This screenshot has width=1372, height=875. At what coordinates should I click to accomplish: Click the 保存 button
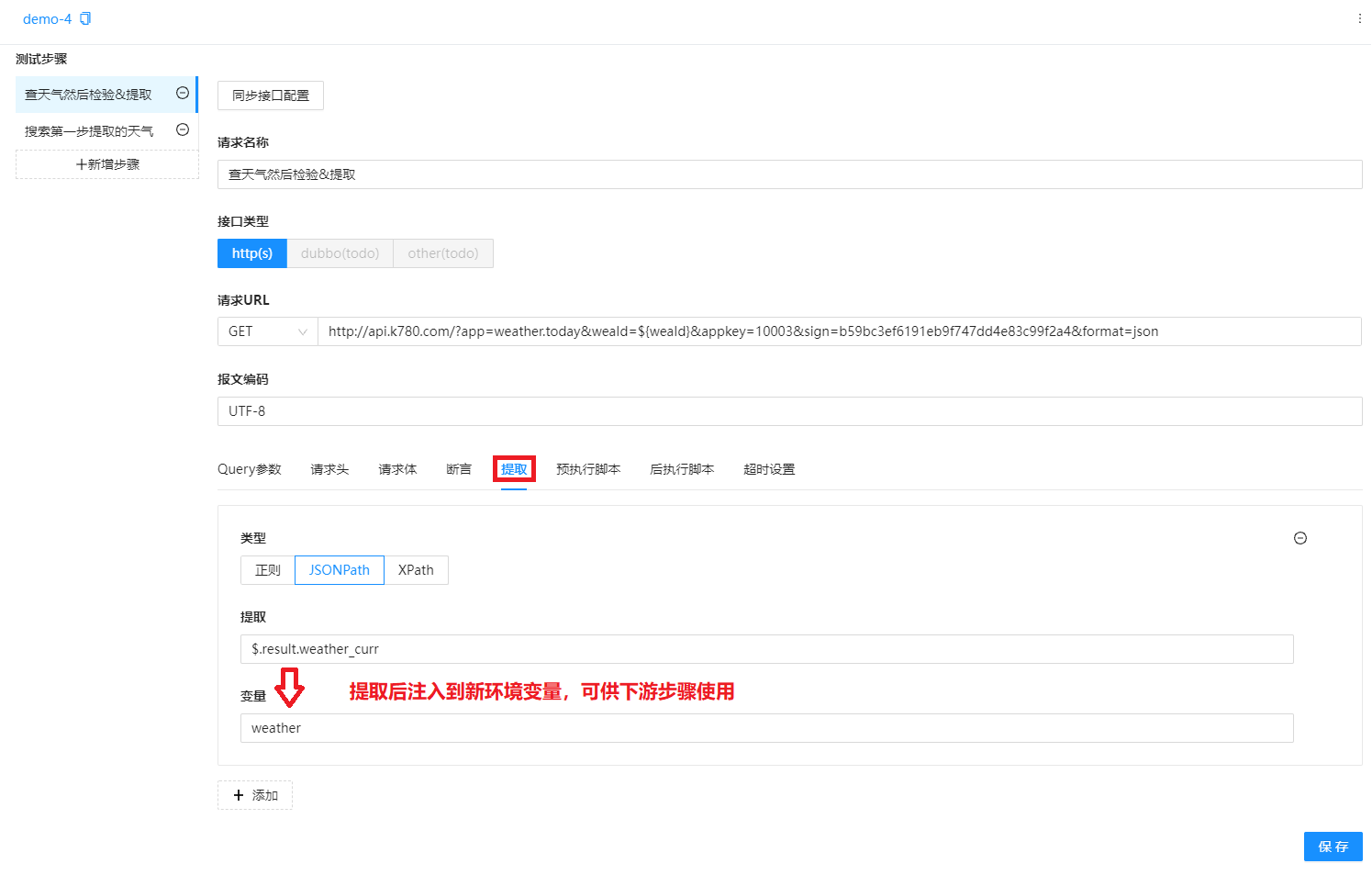[x=1333, y=847]
